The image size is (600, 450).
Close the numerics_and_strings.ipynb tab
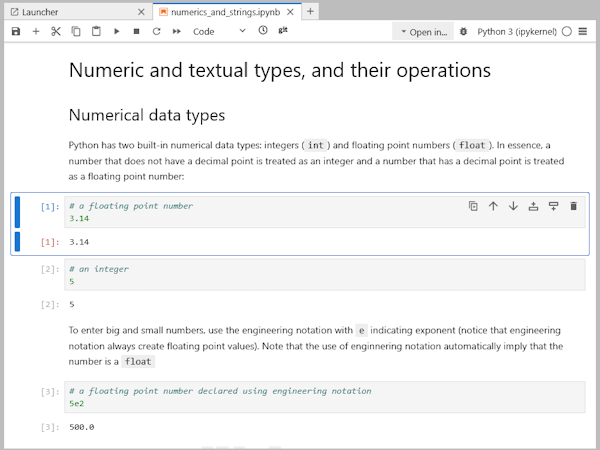(x=290, y=12)
